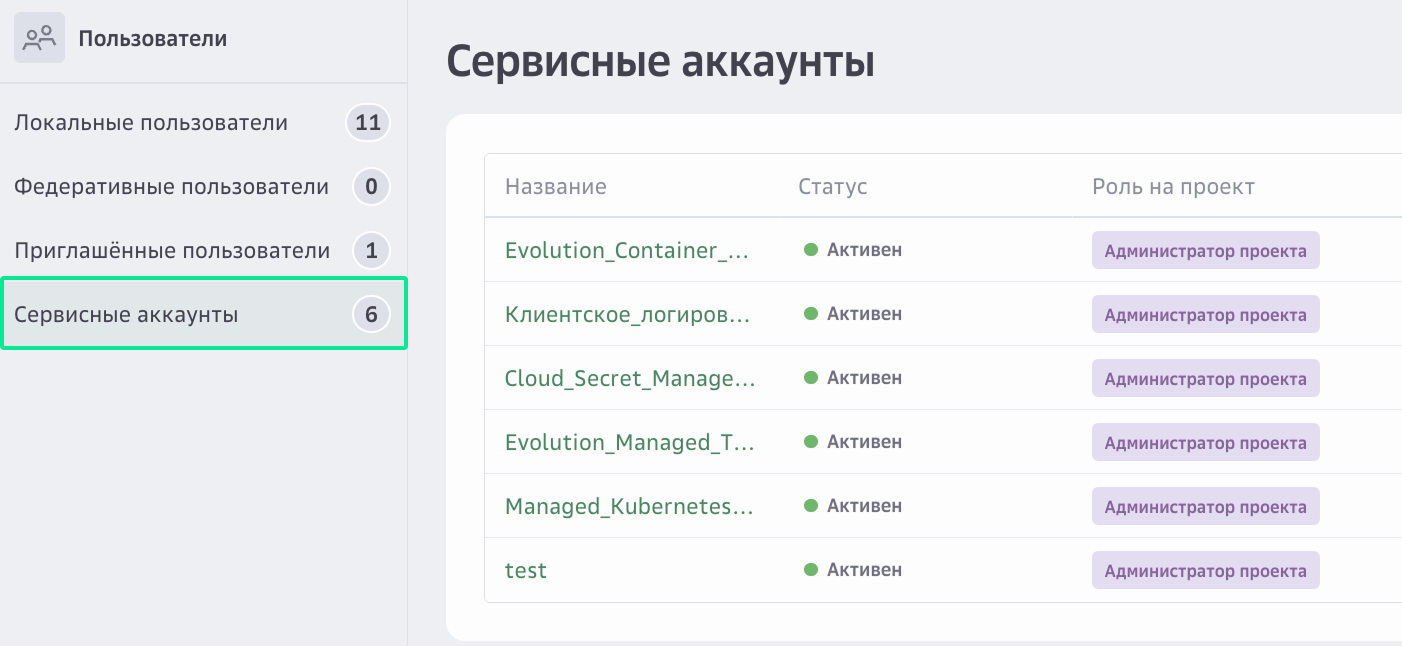Click the Статус column header
The width and height of the screenshot is (1402, 646).
pyautogui.click(x=832, y=186)
